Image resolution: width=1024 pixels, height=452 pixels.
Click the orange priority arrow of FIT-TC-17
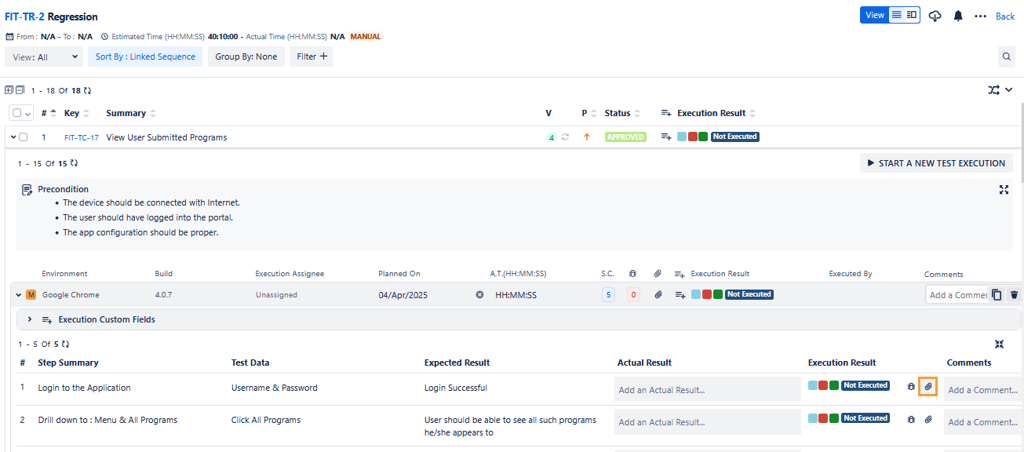click(x=586, y=137)
